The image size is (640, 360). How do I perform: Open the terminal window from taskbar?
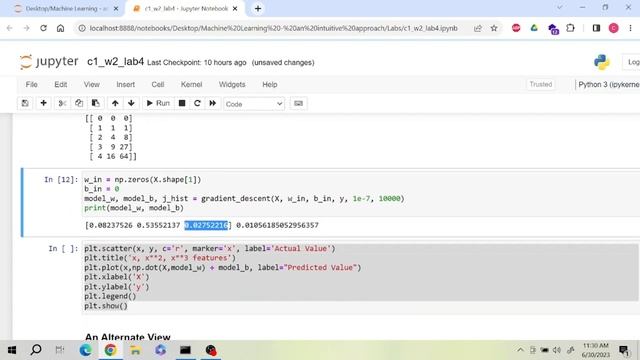coord(185,350)
